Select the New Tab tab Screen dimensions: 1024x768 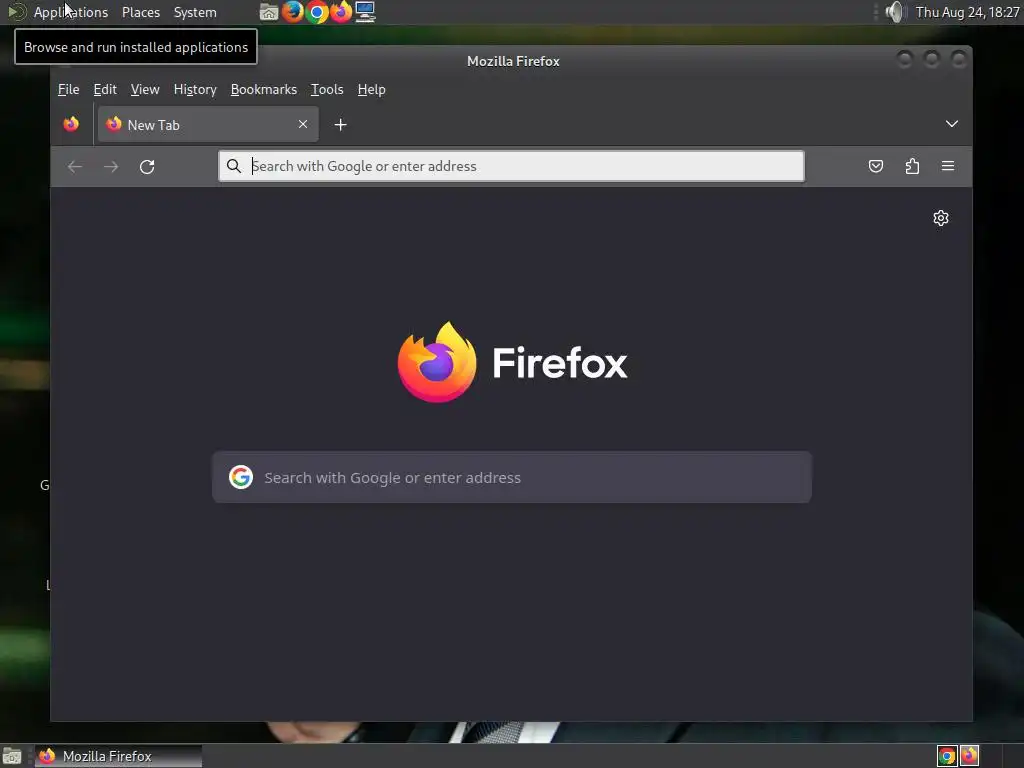click(208, 124)
